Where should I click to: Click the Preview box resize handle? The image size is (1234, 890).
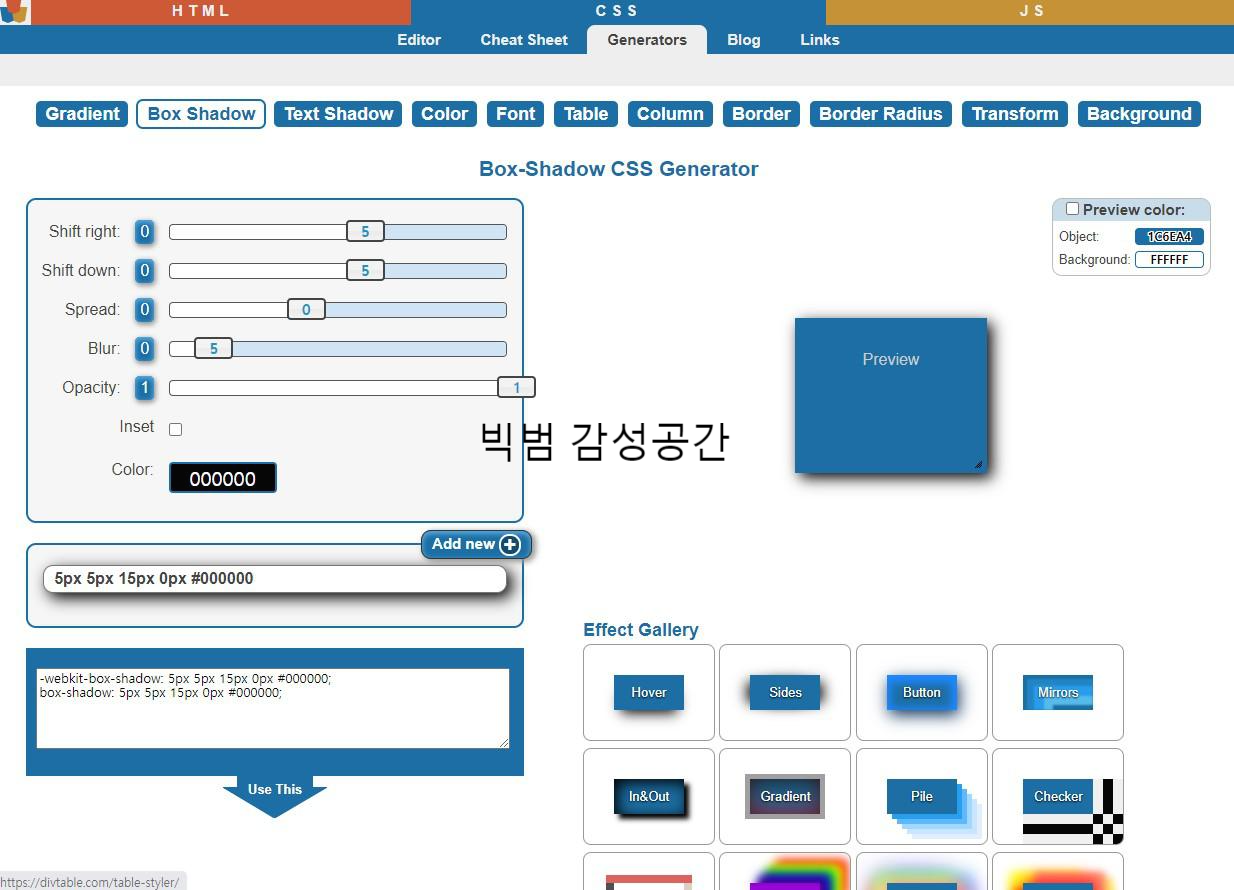coord(978,464)
